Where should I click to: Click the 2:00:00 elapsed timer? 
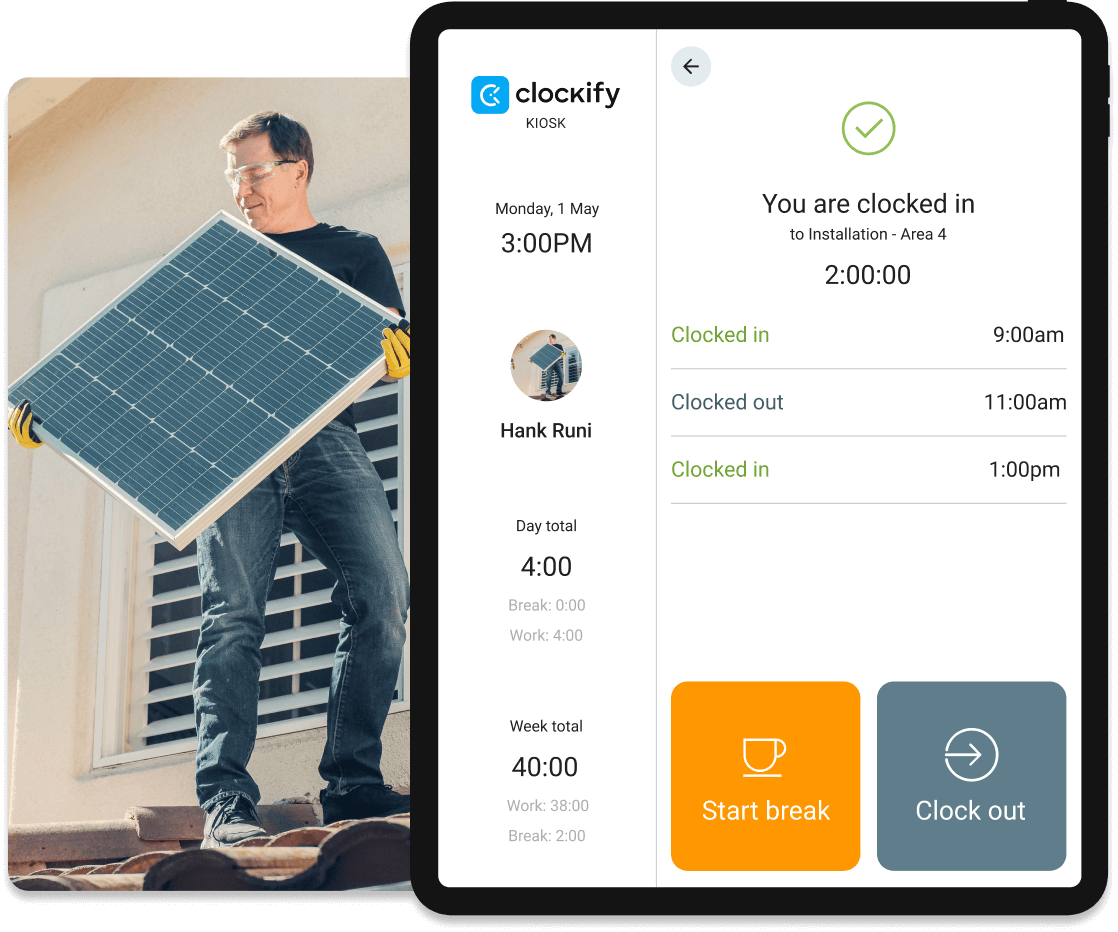click(x=868, y=275)
